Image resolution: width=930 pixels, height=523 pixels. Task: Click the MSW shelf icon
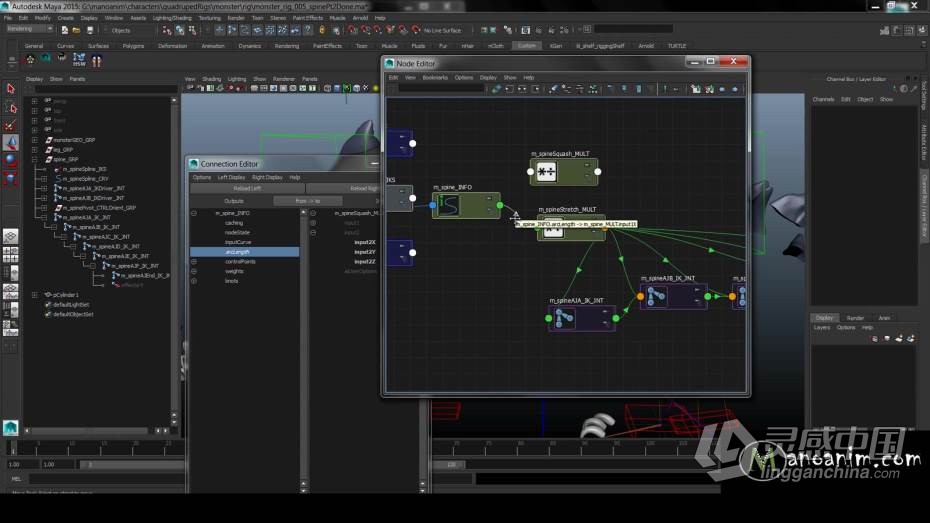point(79,60)
